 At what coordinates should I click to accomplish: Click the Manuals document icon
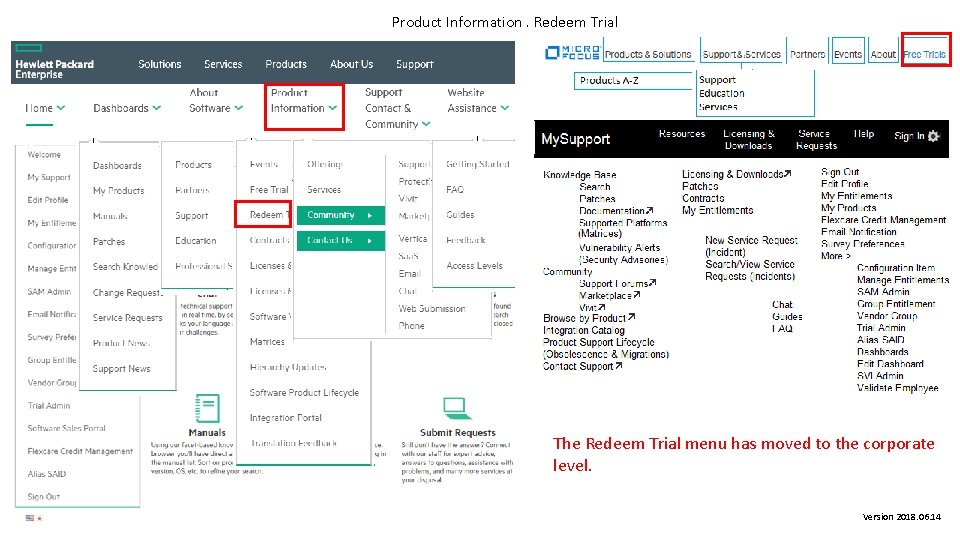207,408
